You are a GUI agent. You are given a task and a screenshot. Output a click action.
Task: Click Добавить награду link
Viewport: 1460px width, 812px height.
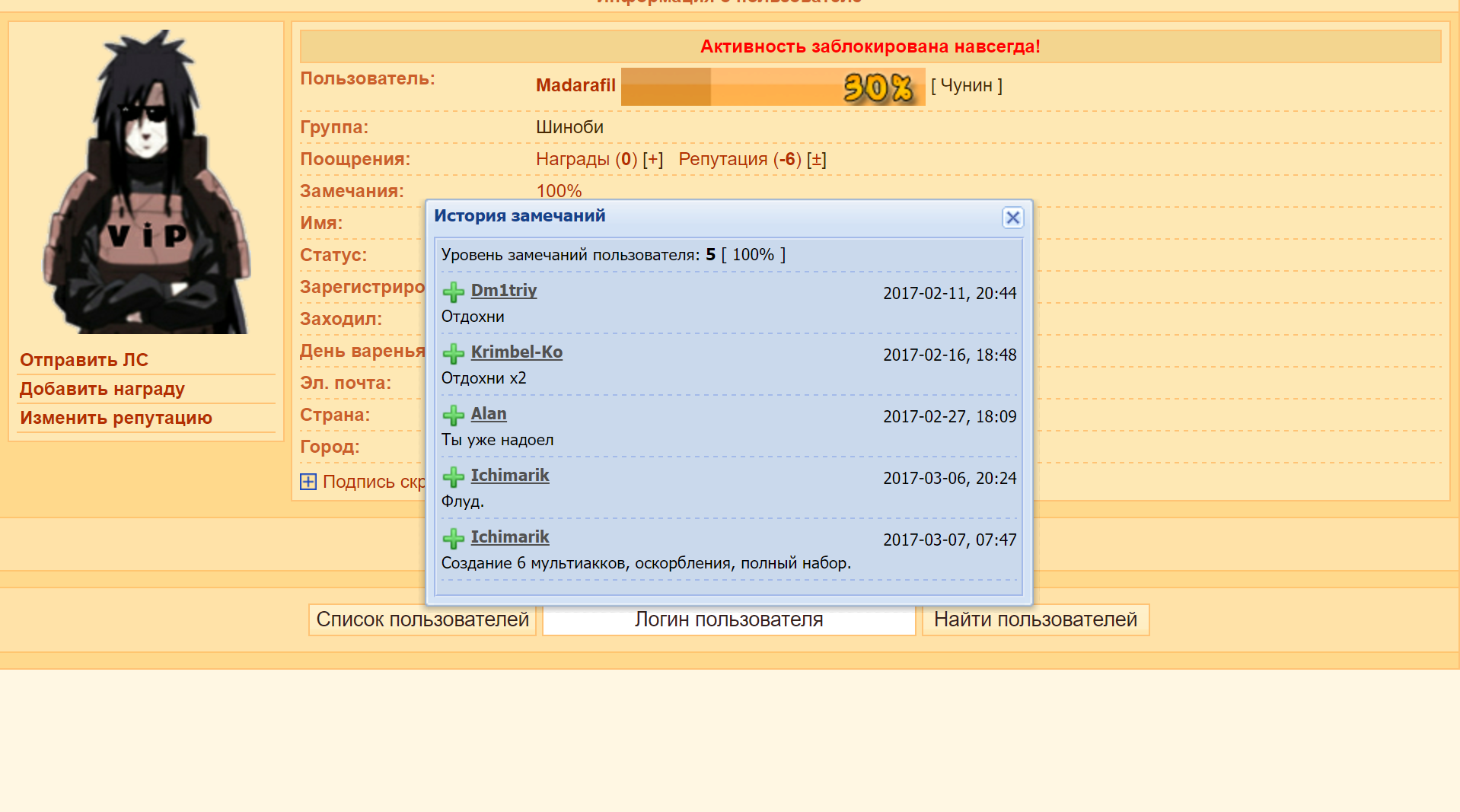click(x=102, y=389)
